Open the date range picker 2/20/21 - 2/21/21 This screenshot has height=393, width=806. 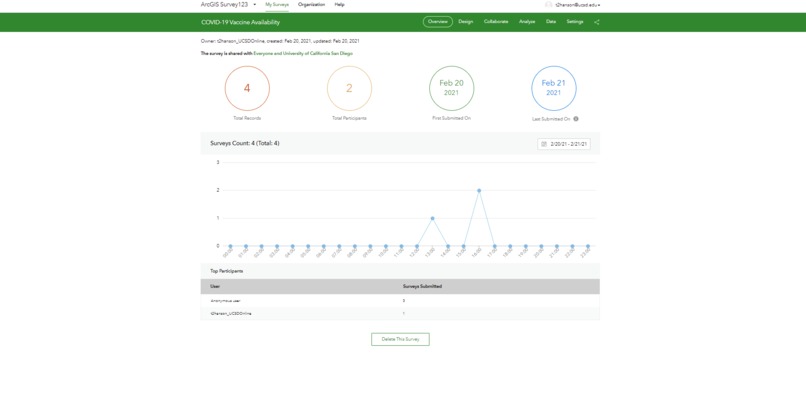(564, 144)
